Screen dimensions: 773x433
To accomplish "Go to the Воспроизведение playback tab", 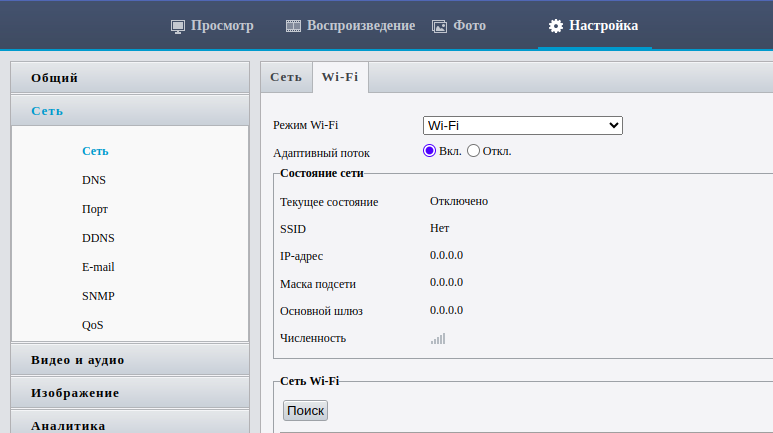I will (x=351, y=26).
